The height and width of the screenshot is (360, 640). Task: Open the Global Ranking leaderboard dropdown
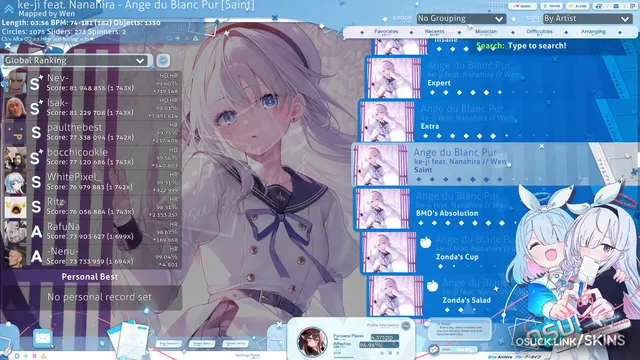pyautogui.click(x=75, y=60)
